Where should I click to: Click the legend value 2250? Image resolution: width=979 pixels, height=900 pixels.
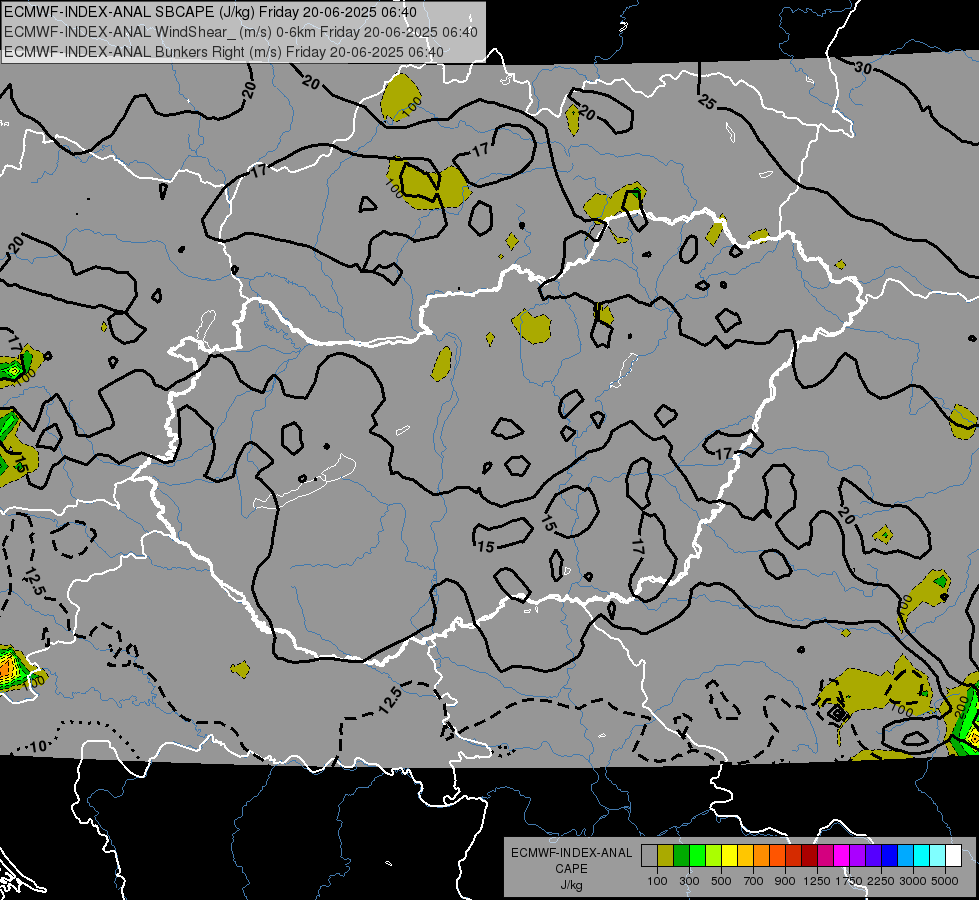pos(881,881)
